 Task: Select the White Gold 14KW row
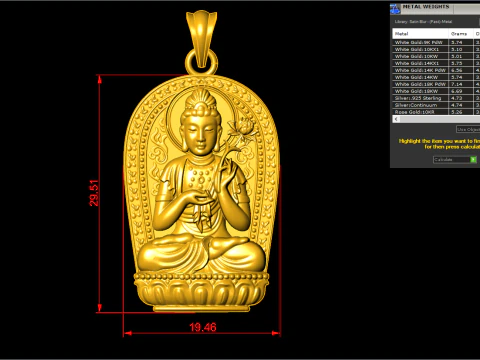click(x=436, y=77)
